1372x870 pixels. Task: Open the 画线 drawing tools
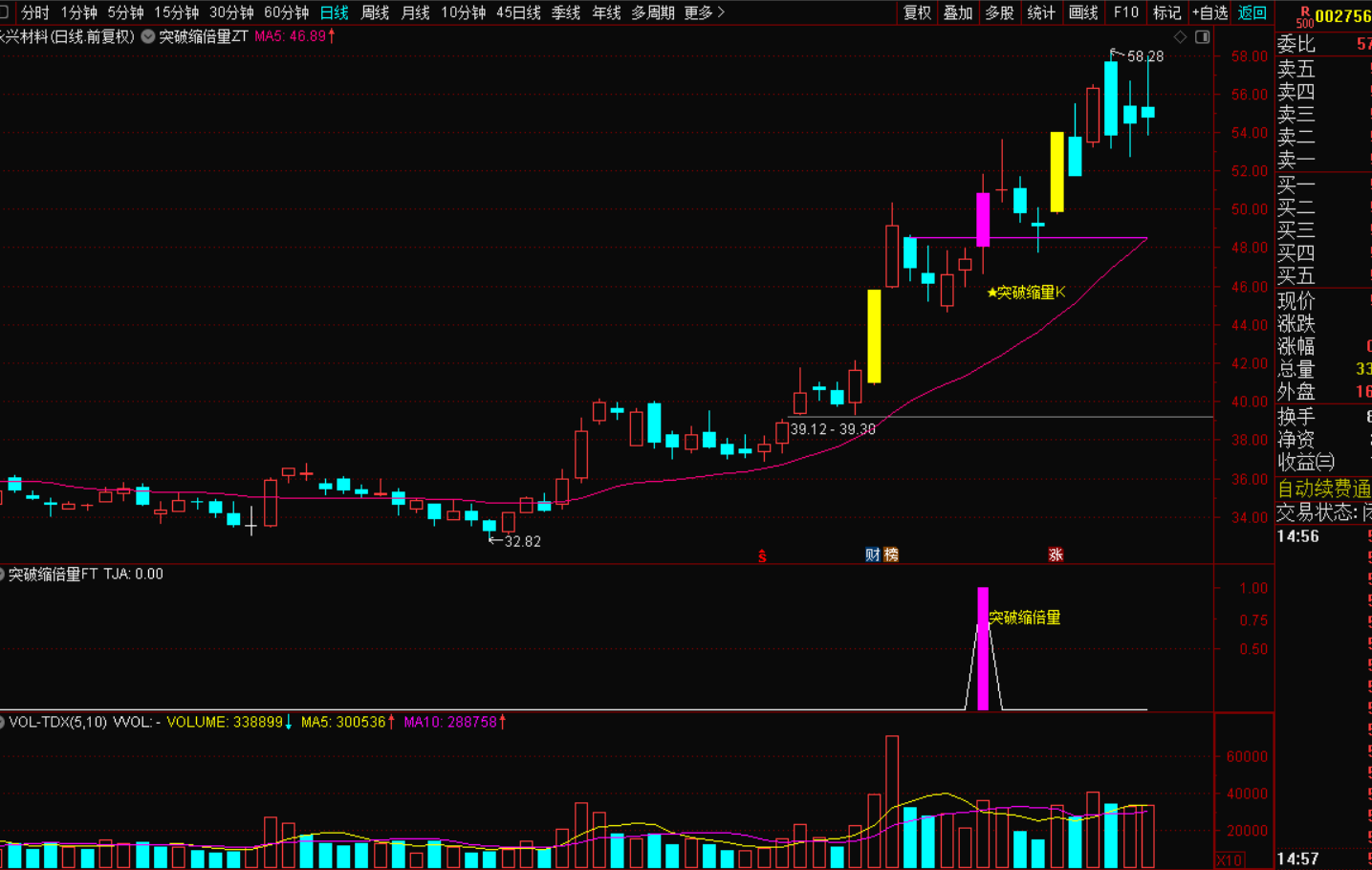coord(1083,12)
